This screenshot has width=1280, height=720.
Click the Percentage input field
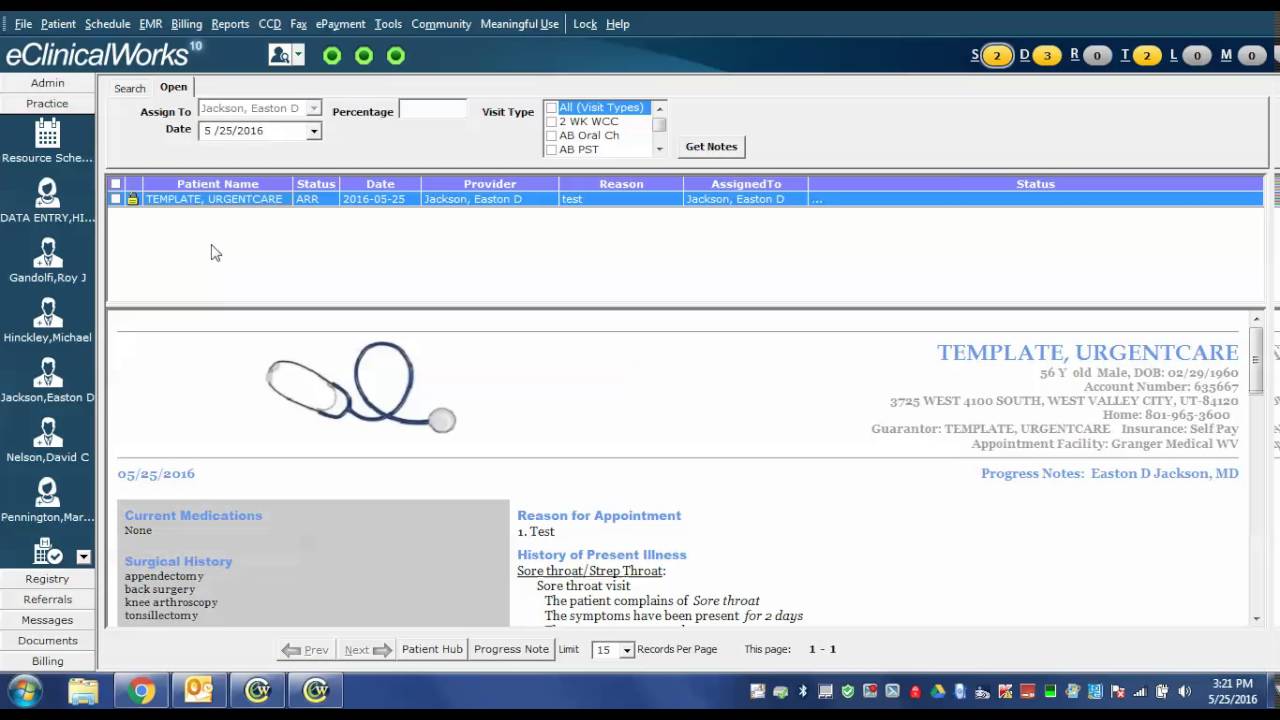(x=433, y=110)
